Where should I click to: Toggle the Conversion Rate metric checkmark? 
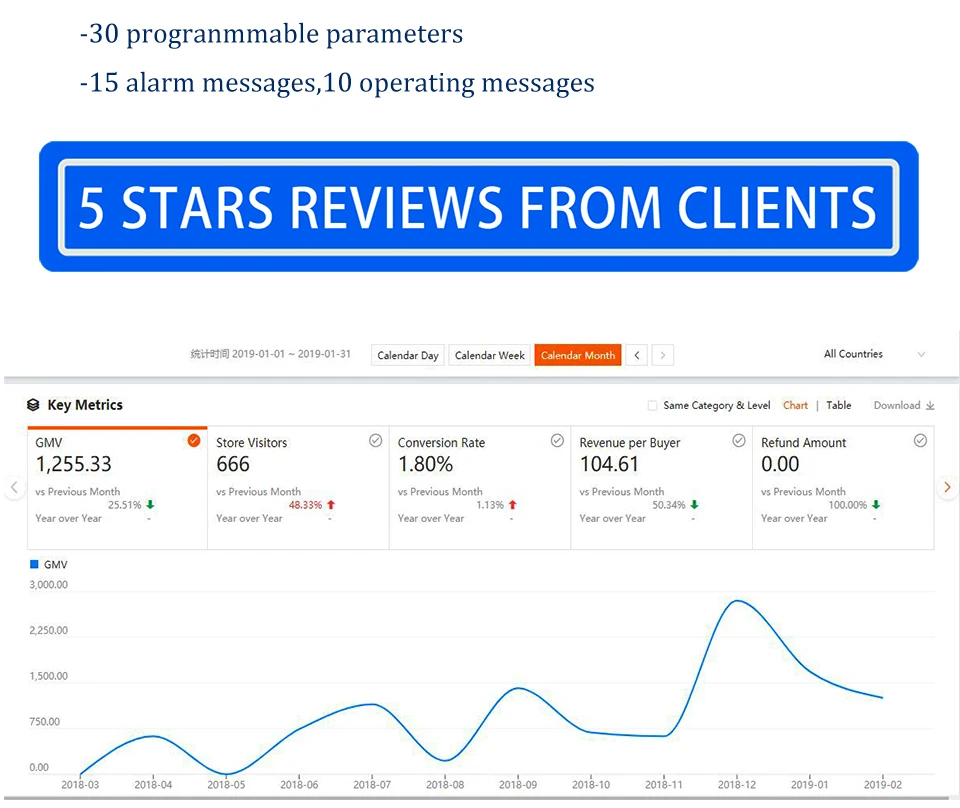click(x=557, y=441)
